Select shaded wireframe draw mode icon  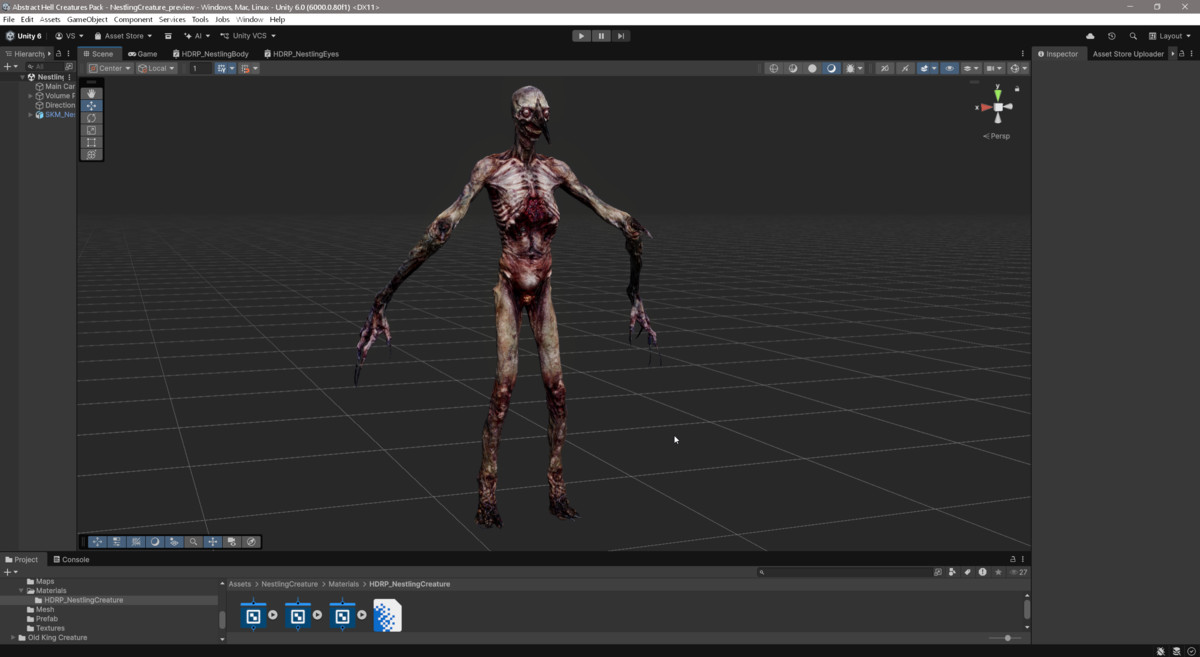tap(793, 68)
